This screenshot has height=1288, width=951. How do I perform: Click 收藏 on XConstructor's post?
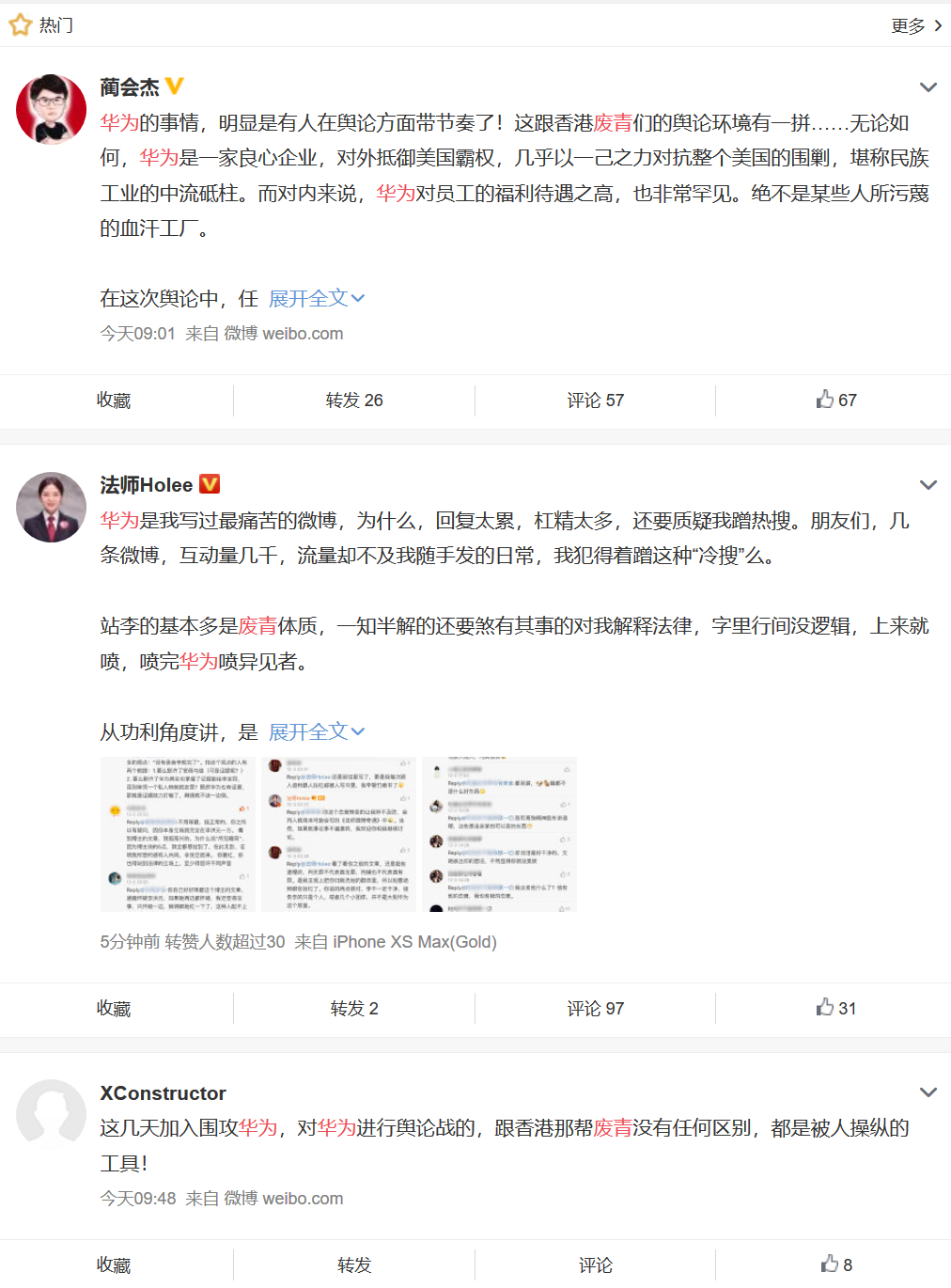[114, 1265]
